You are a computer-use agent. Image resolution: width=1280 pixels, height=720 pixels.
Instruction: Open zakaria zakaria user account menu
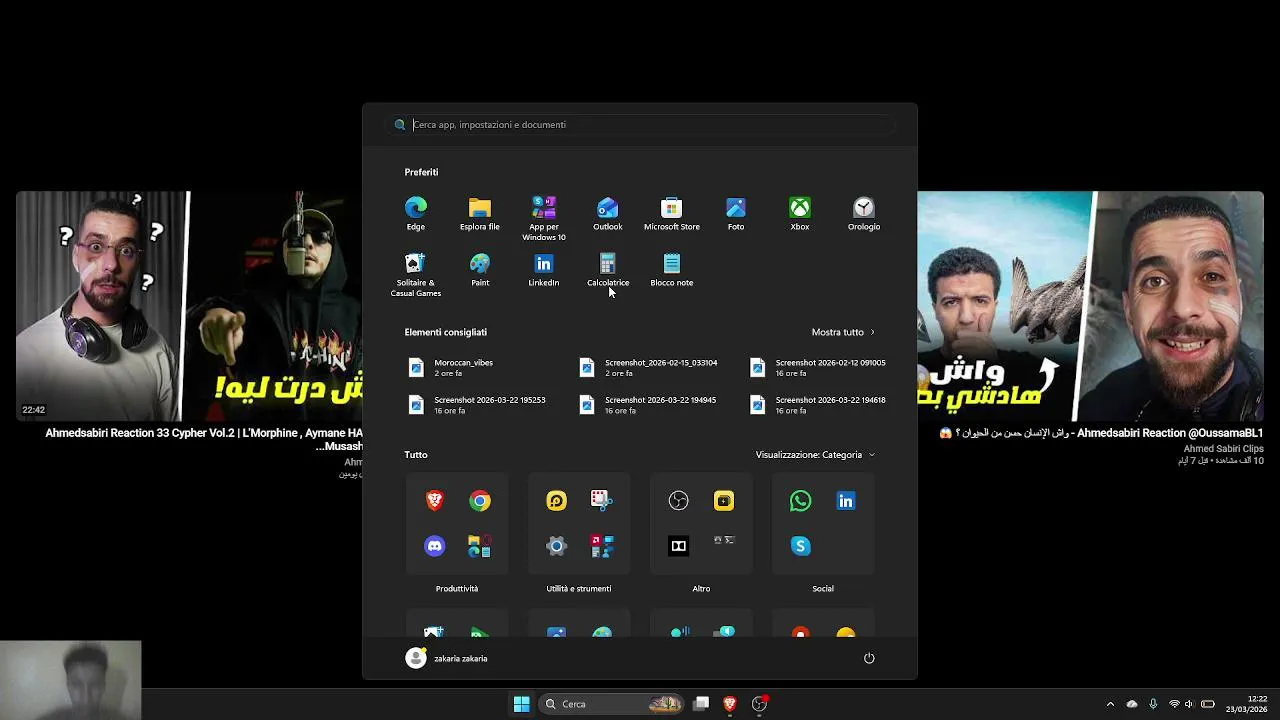pyautogui.click(x=447, y=658)
